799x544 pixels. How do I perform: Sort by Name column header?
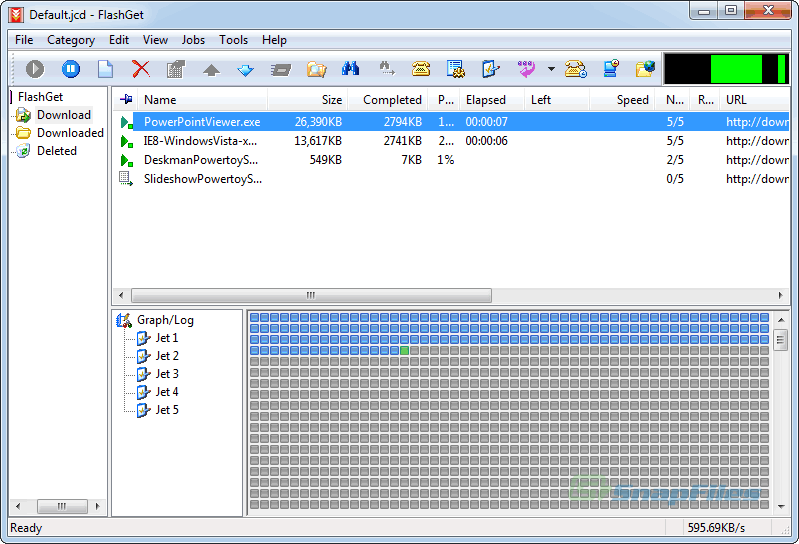(201, 100)
